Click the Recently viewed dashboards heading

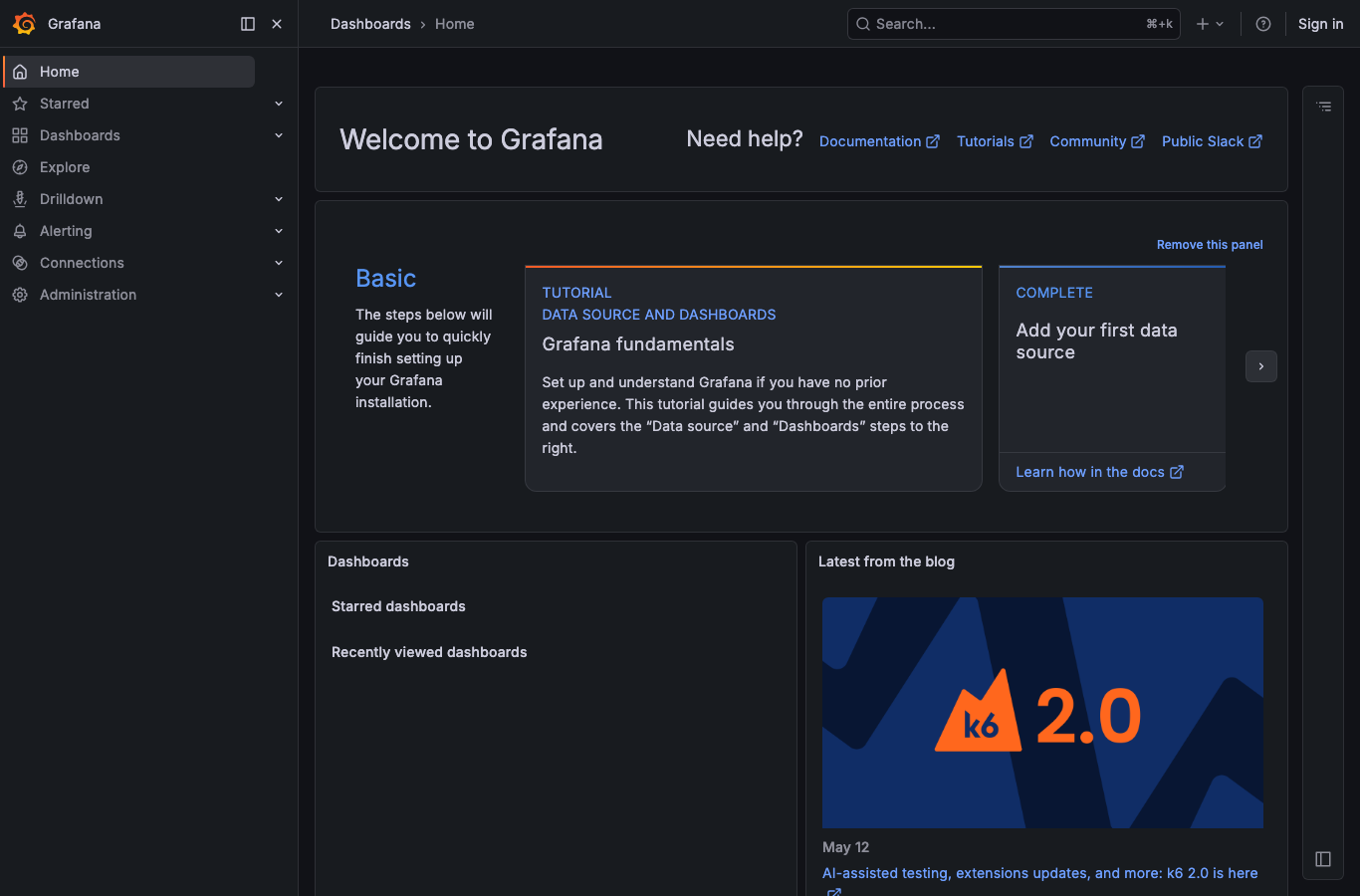[x=429, y=652]
